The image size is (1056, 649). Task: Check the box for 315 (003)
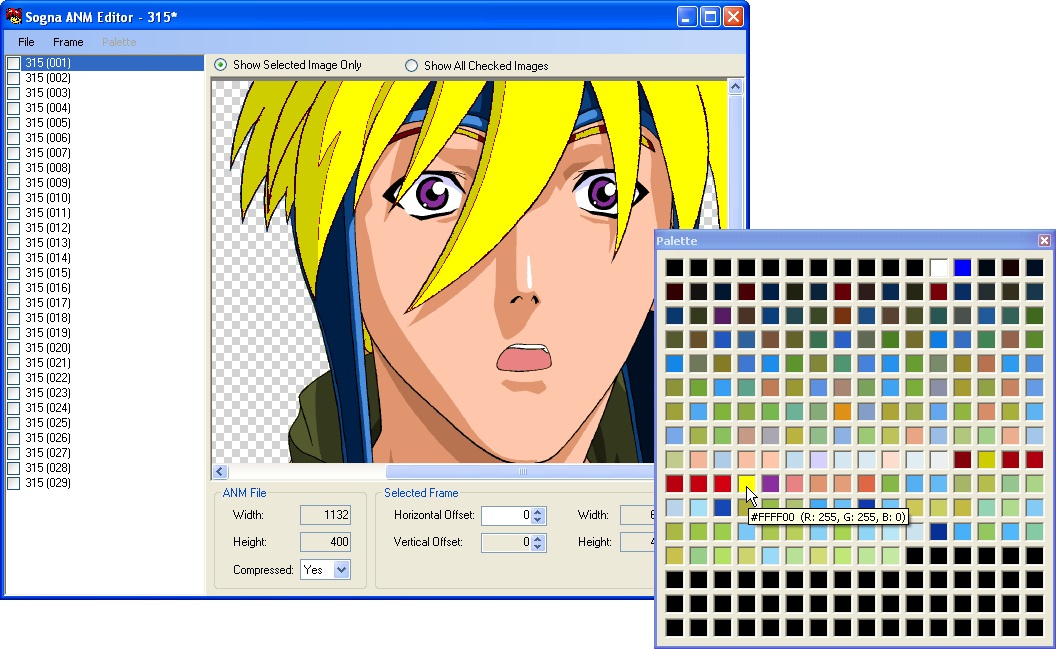13,93
